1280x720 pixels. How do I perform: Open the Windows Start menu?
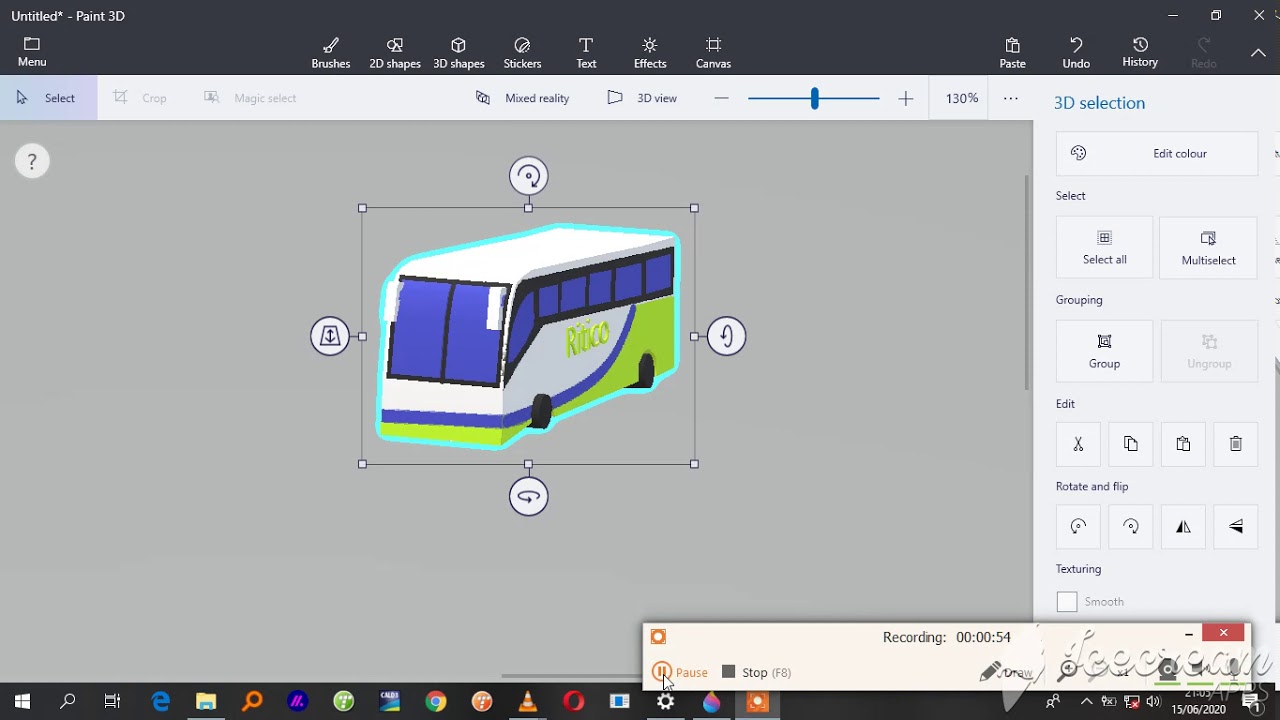point(22,702)
